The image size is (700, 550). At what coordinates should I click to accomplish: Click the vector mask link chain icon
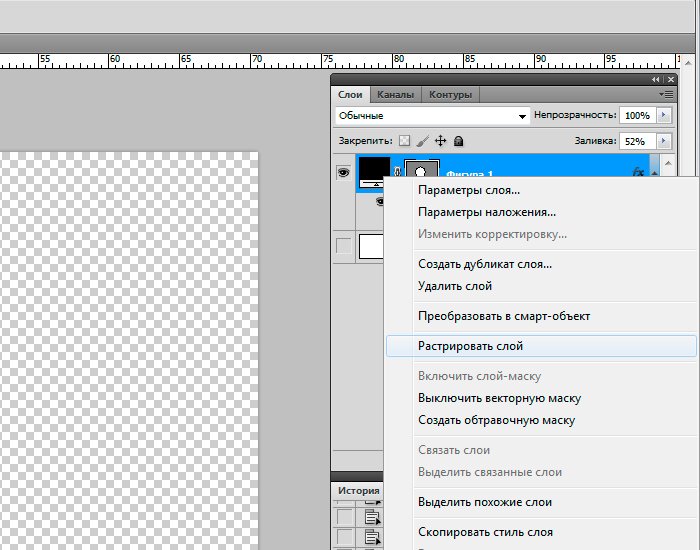(397, 173)
